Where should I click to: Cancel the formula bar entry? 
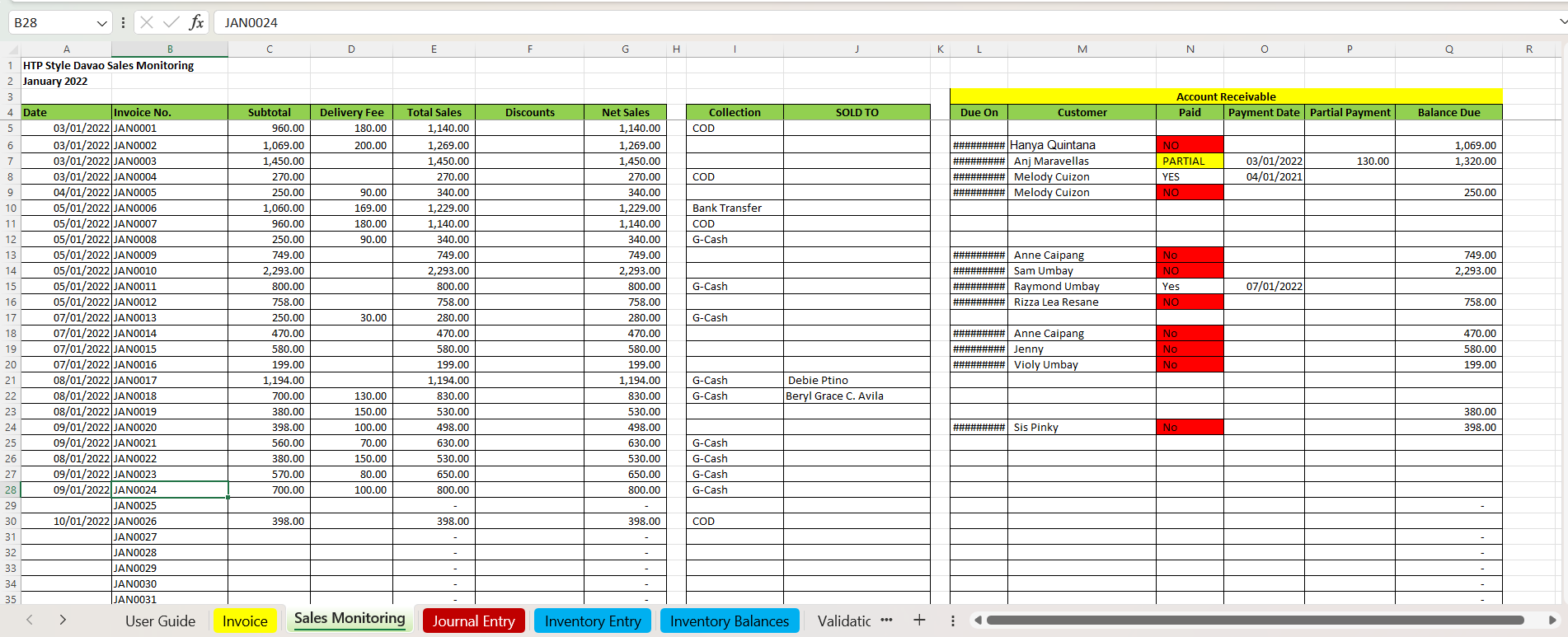pos(147,22)
